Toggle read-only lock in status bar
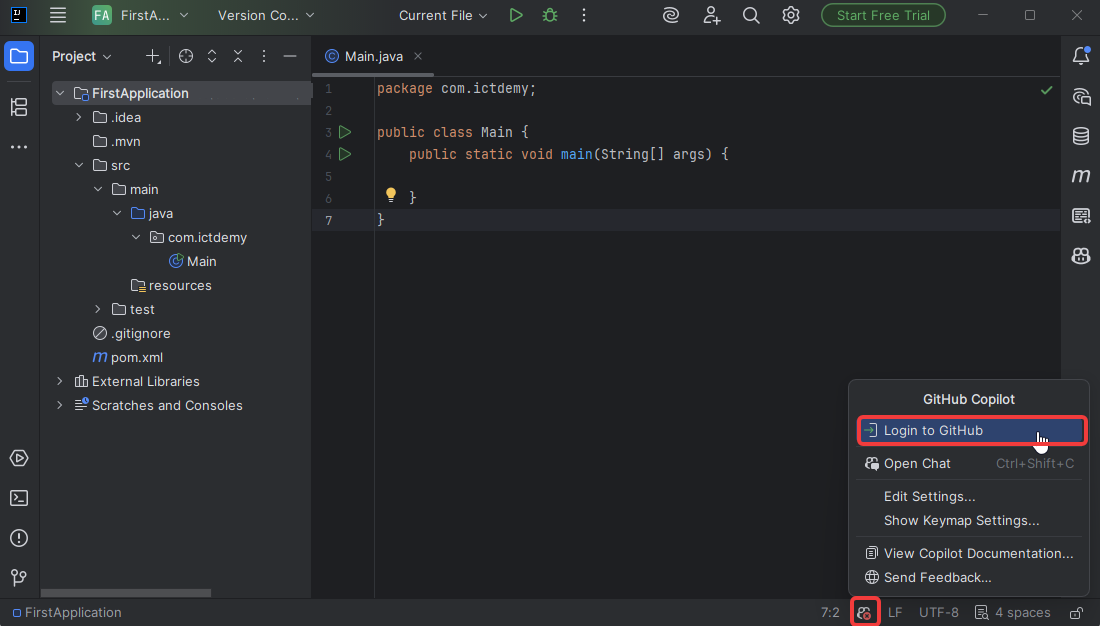Screen dimensions: 1100x626 click(1075, 613)
